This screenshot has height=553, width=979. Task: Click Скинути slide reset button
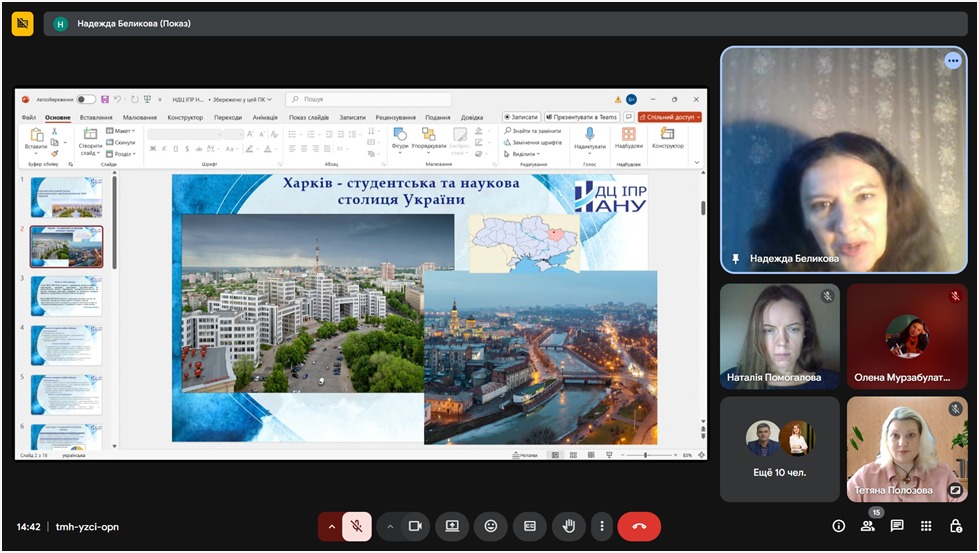[x=121, y=142]
